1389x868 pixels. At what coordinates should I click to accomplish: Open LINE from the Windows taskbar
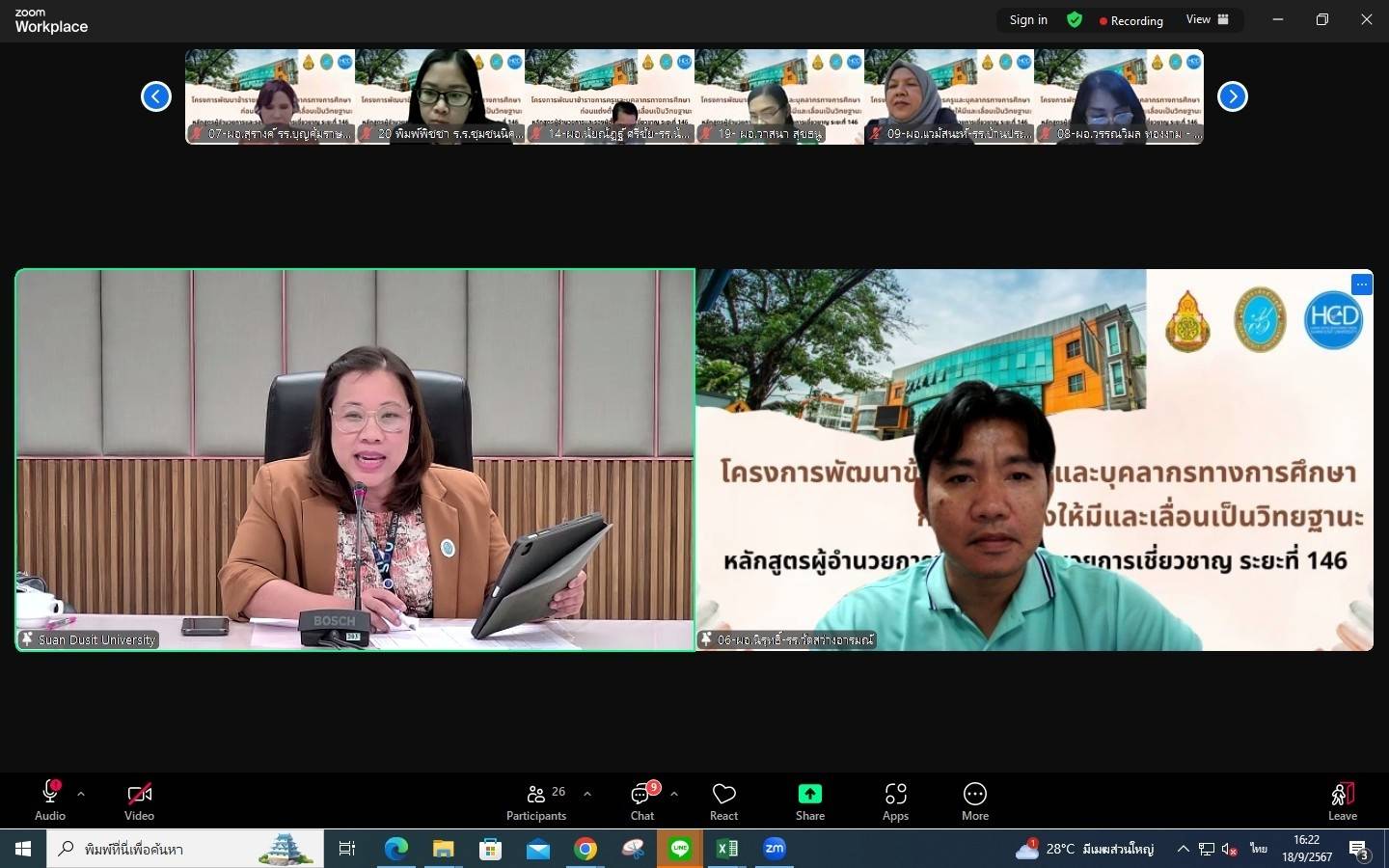pyautogui.click(x=680, y=849)
